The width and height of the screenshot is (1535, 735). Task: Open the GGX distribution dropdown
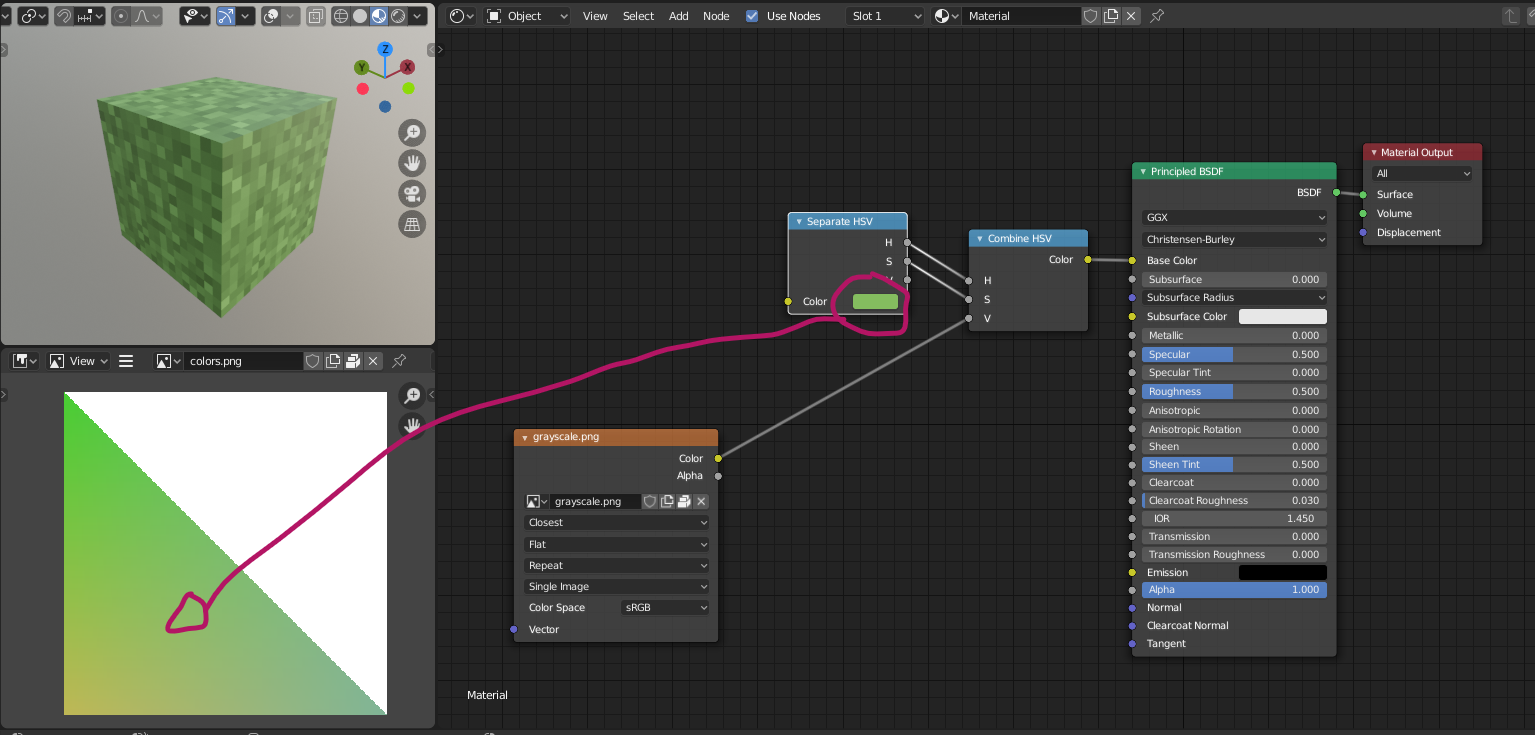(x=1234, y=217)
